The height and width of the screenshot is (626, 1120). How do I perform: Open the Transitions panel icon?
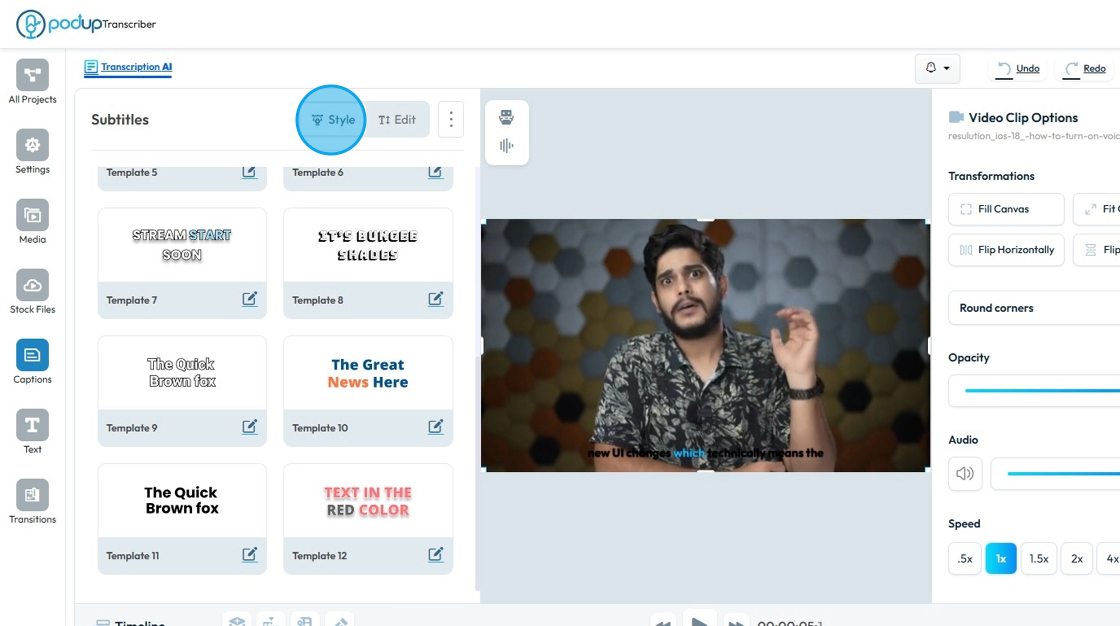point(32,495)
